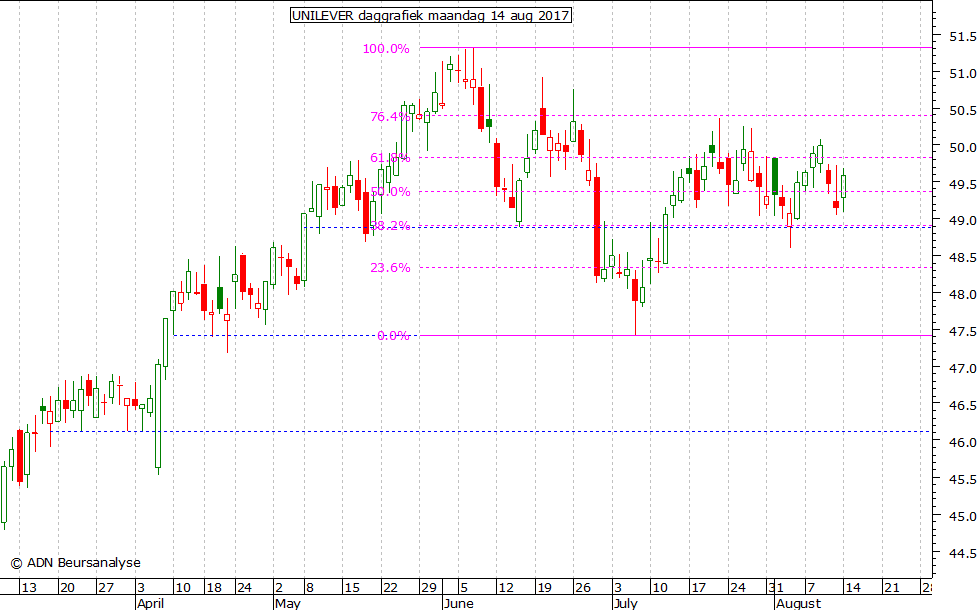
Task: Click the 100.0% Fibonacci level label
Action: [386, 49]
